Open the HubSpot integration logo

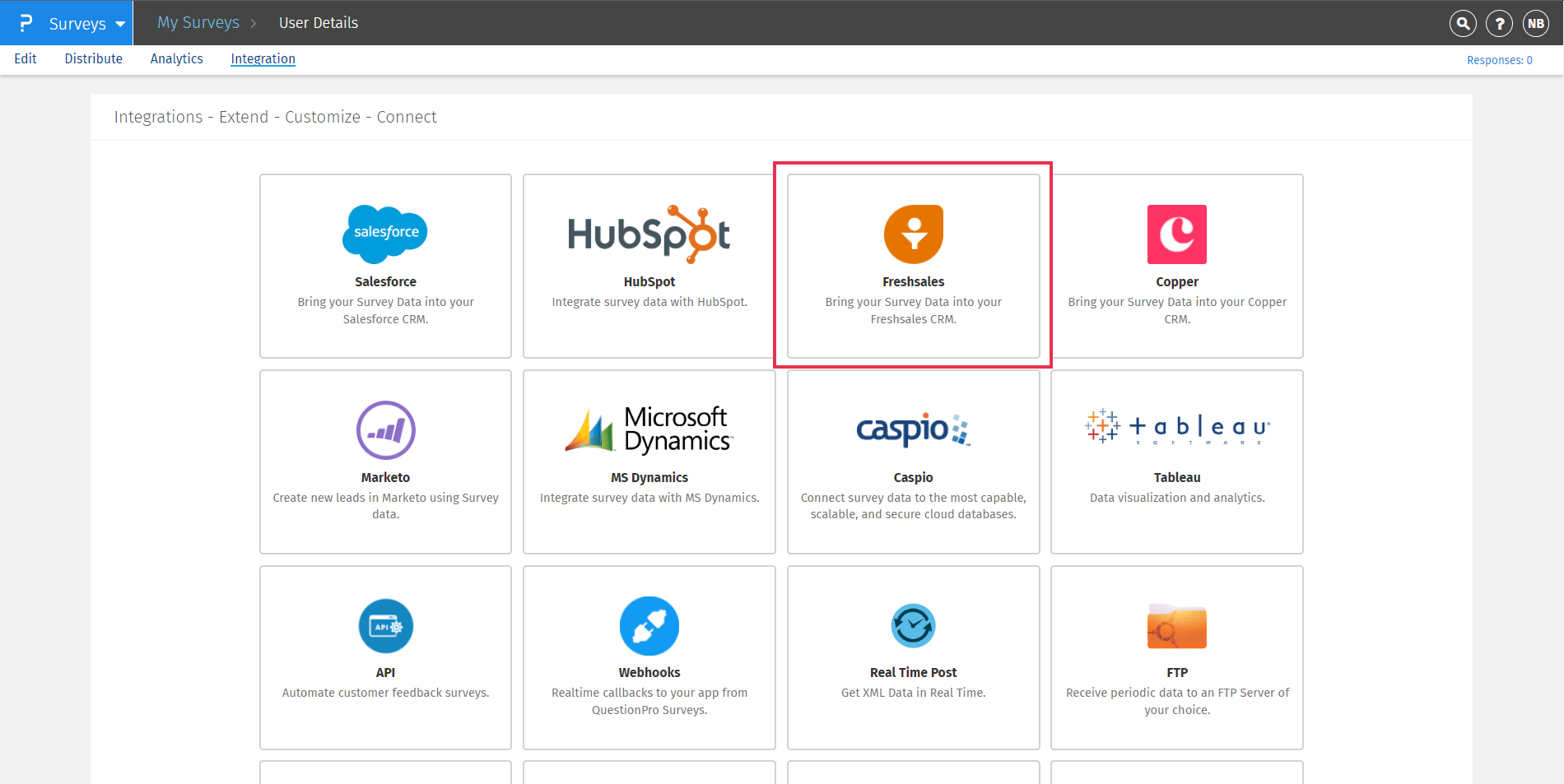coord(649,234)
